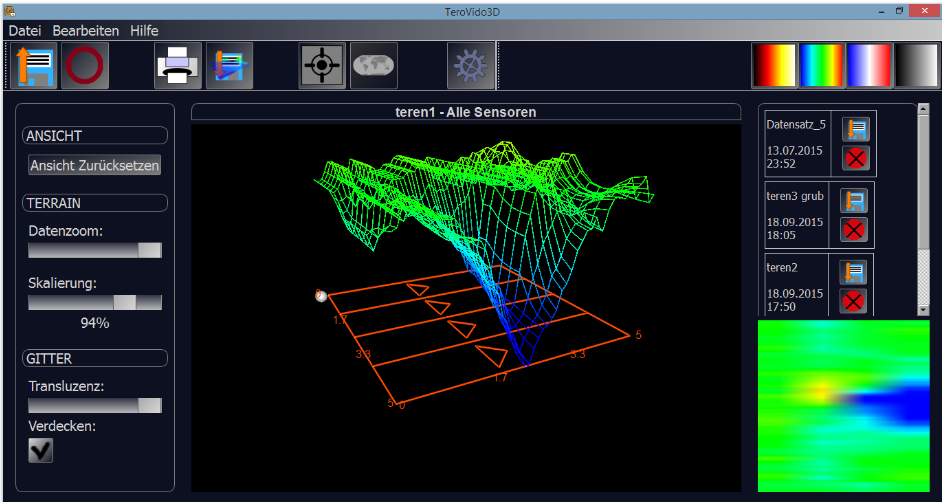Load the Datensatz_5 dataset via its icon
The image size is (943, 502).
855,129
